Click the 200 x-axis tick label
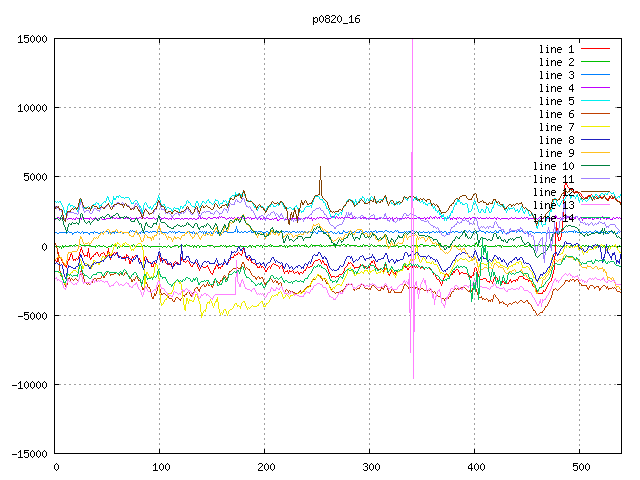This screenshot has height=480, width=640. click(265, 467)
